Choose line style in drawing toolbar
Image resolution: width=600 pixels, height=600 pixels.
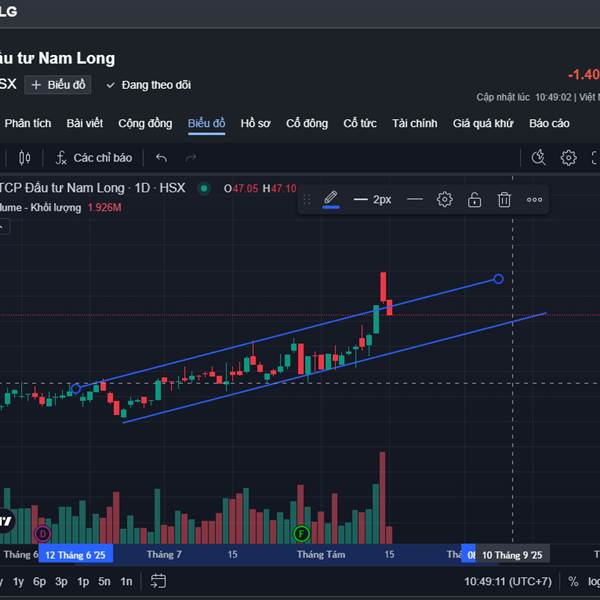point(415,199)
